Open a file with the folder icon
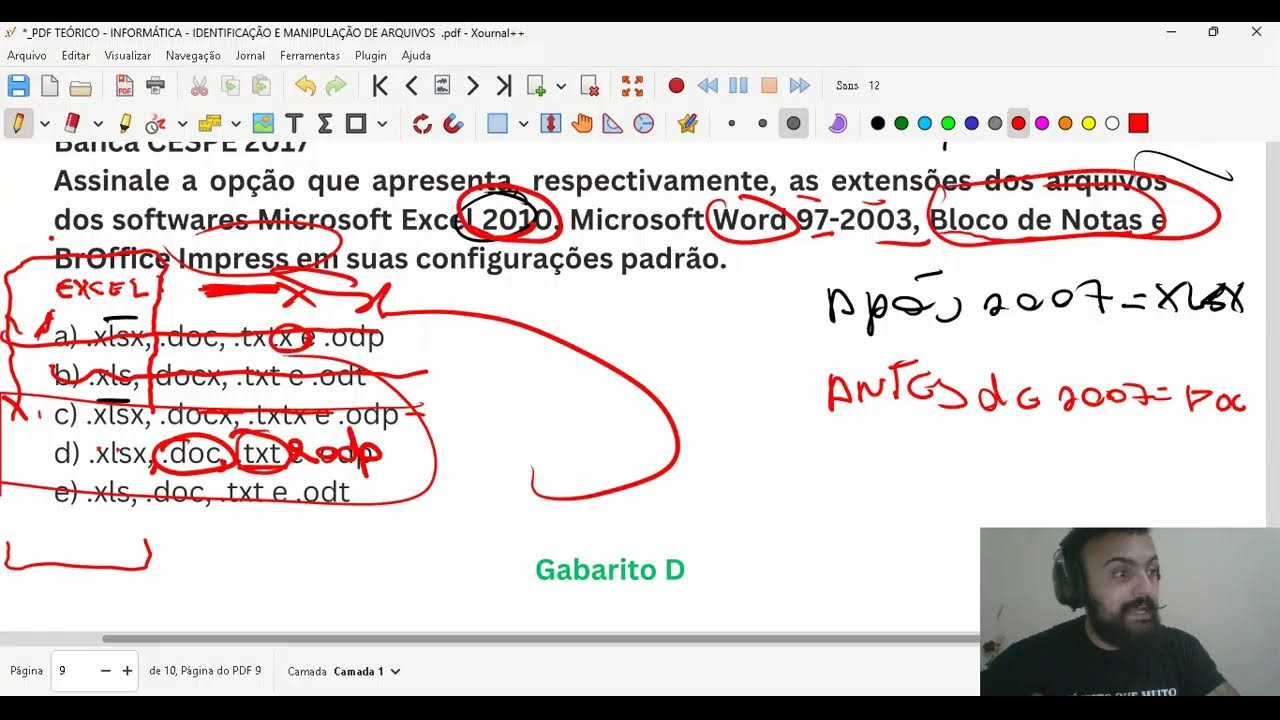The height and width of the screenshot is (720, 1280). tap(80, 86)
